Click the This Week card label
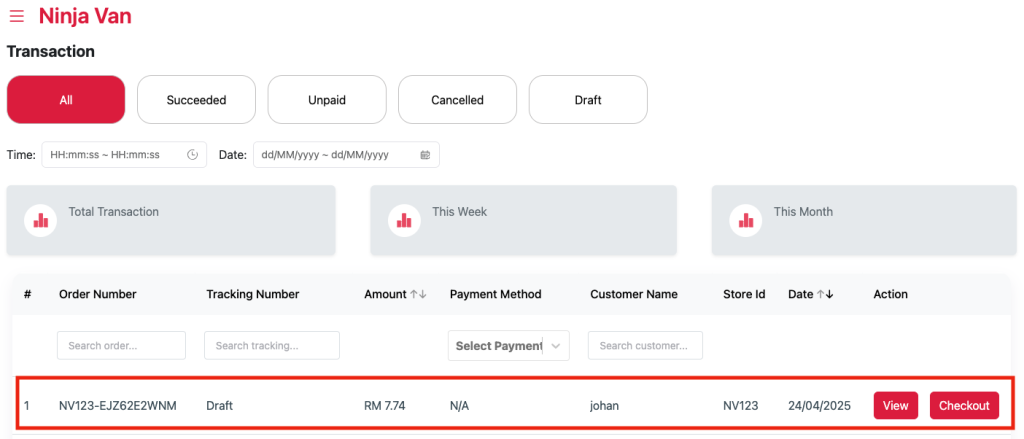This screenshot has height=439, width=1024. [460, 212]
